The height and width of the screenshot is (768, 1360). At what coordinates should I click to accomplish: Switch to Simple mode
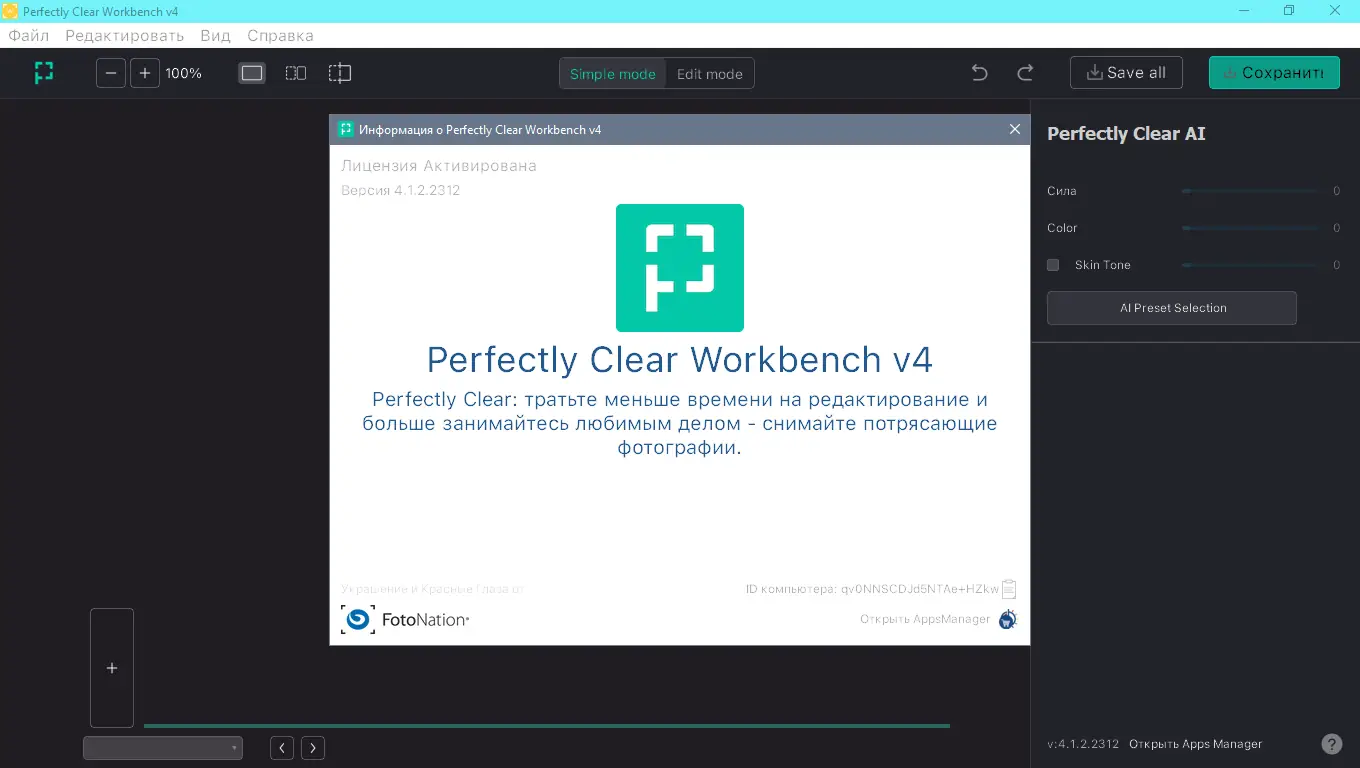[x=613, y=74]
